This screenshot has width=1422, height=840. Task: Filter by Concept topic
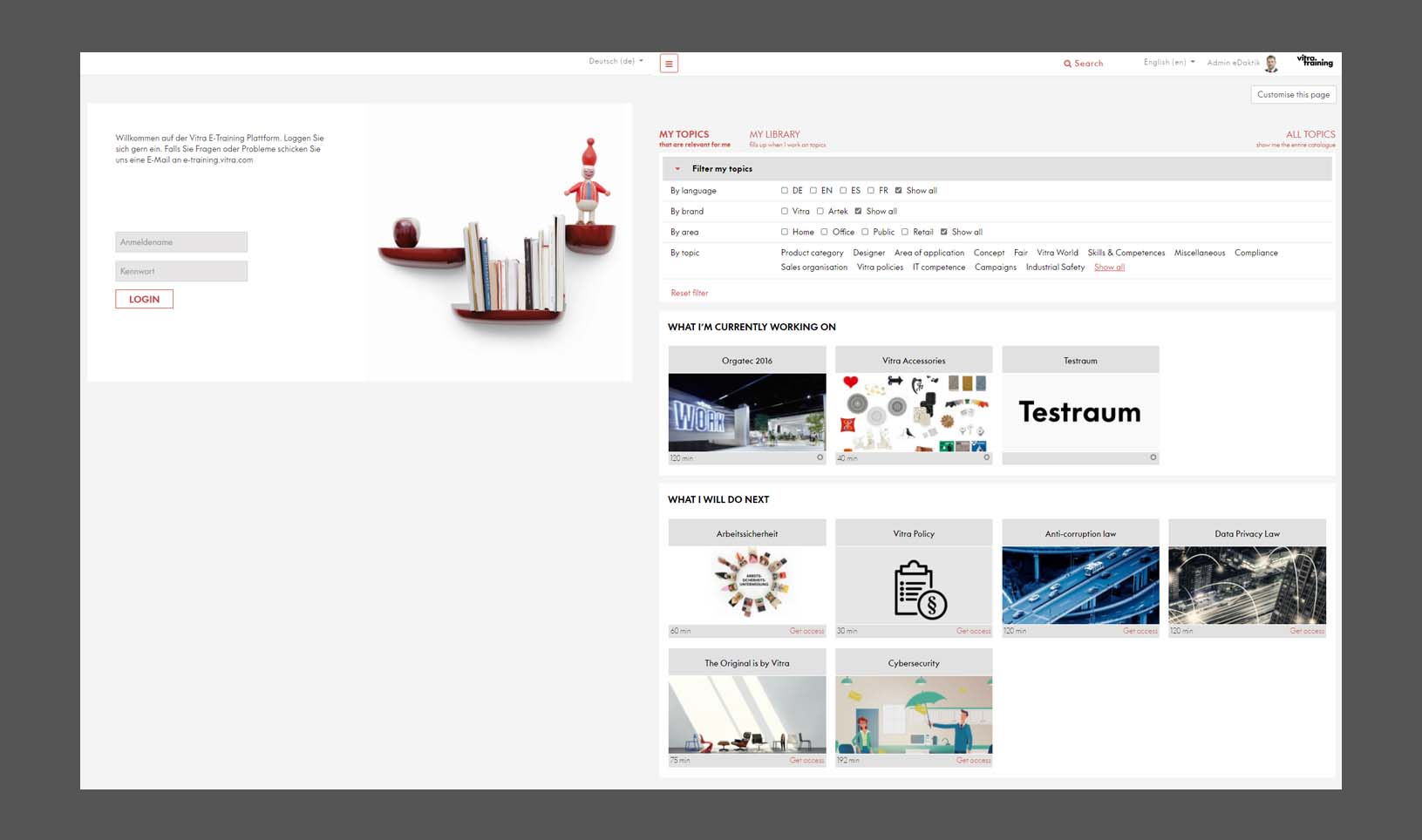[989, 254]
